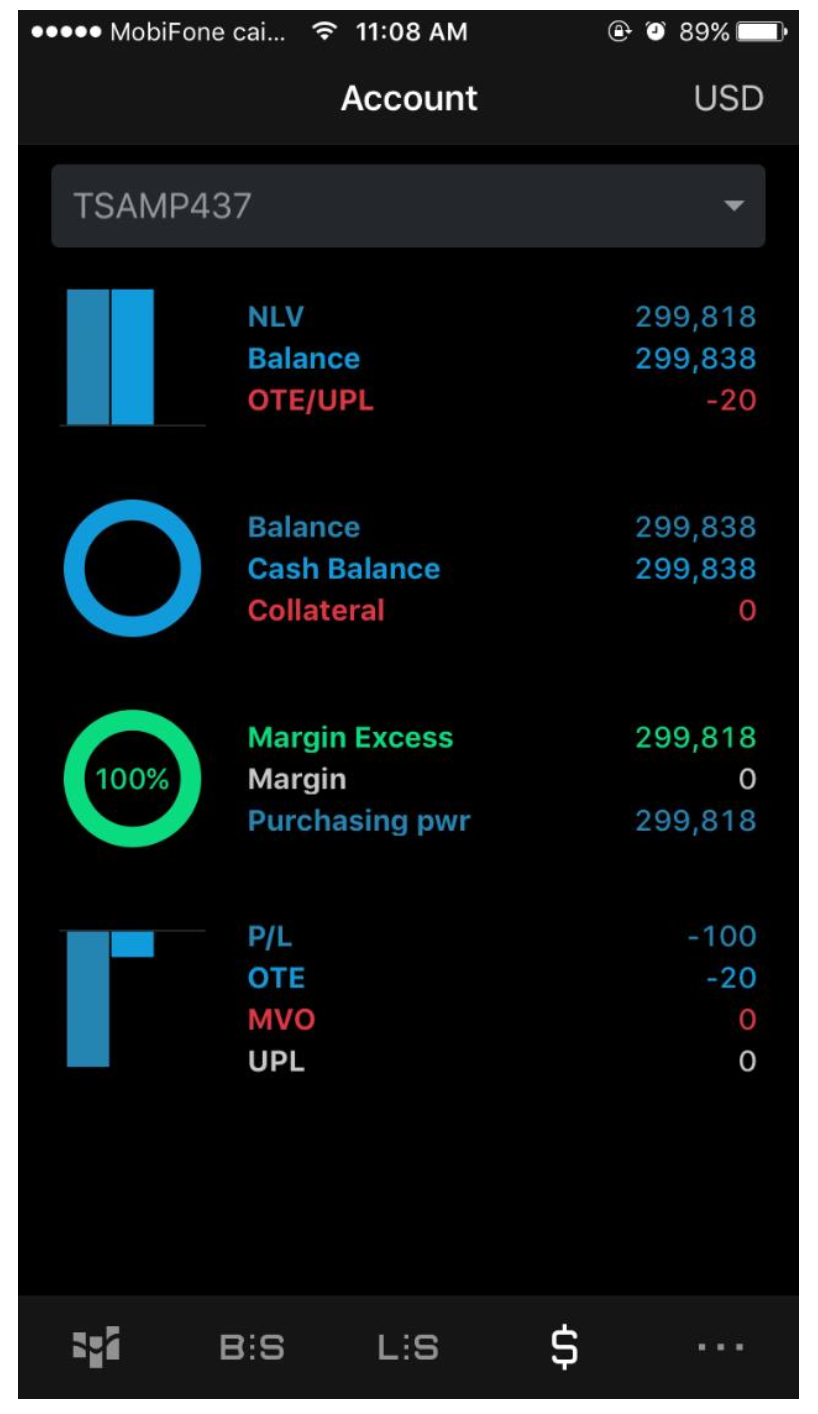Image resolution: width=818 pixels, height=1414 pixels.
Task: Tap the P/L bar chart icon
Action: (111, 997)
